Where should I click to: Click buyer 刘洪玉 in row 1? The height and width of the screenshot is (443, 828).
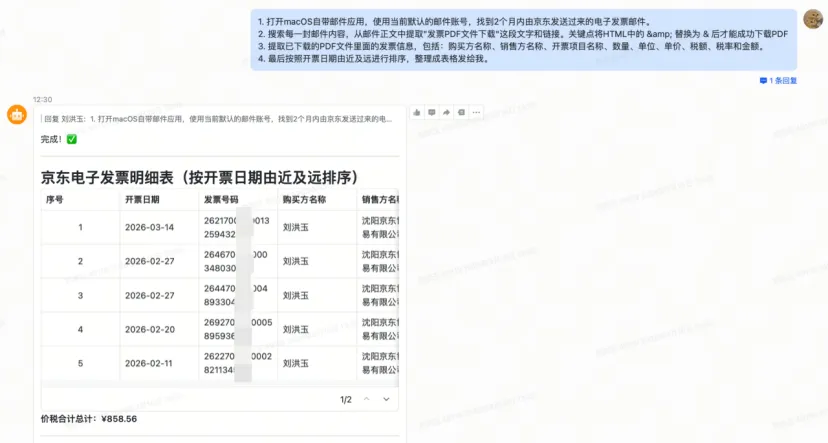[x=296, y=227]
